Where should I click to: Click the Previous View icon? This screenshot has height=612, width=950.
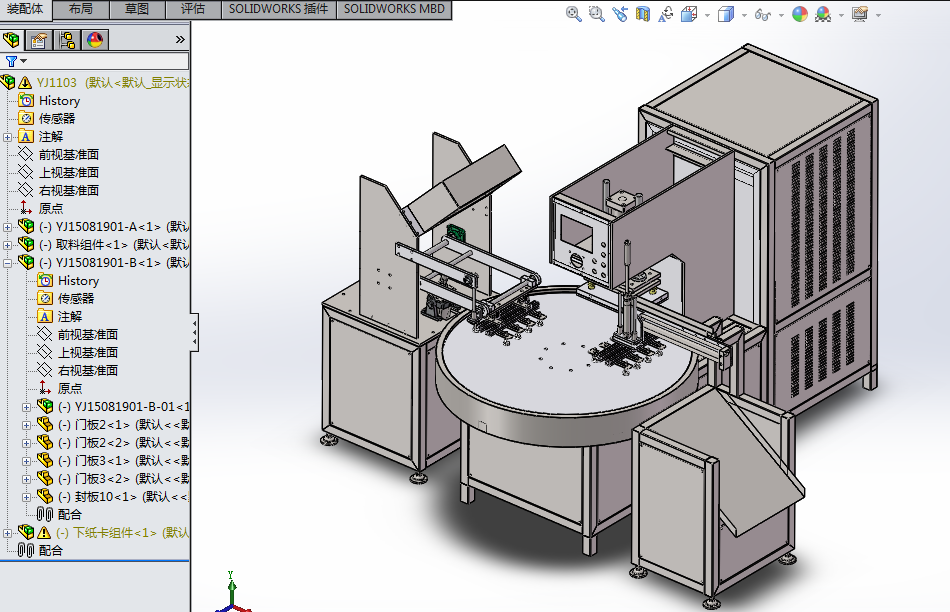620,14
